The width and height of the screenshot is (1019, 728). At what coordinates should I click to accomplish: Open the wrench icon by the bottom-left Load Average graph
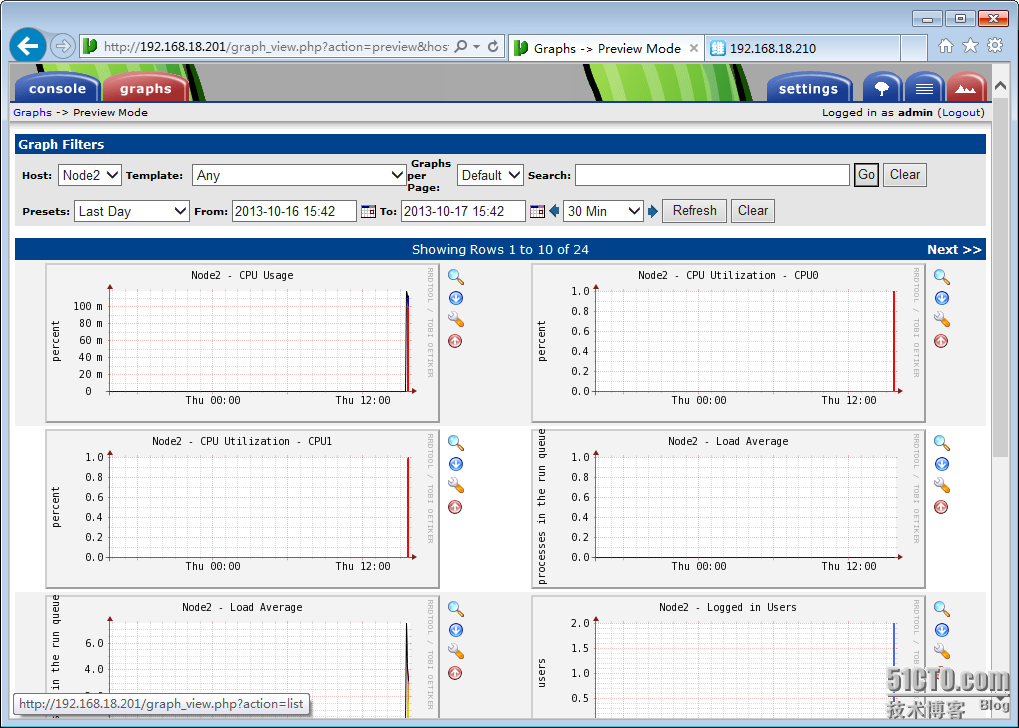[456, 651]
